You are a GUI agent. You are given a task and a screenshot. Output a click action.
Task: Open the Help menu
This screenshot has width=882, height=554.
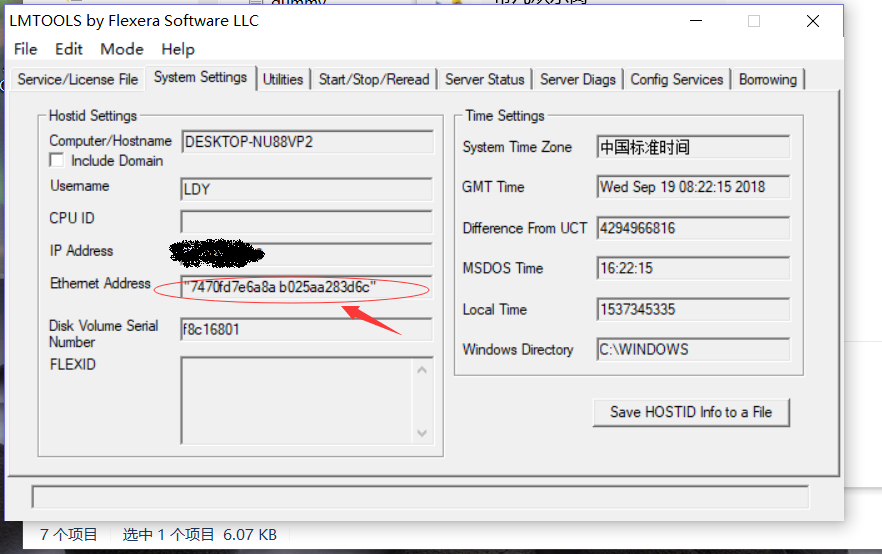click(178, 49)
